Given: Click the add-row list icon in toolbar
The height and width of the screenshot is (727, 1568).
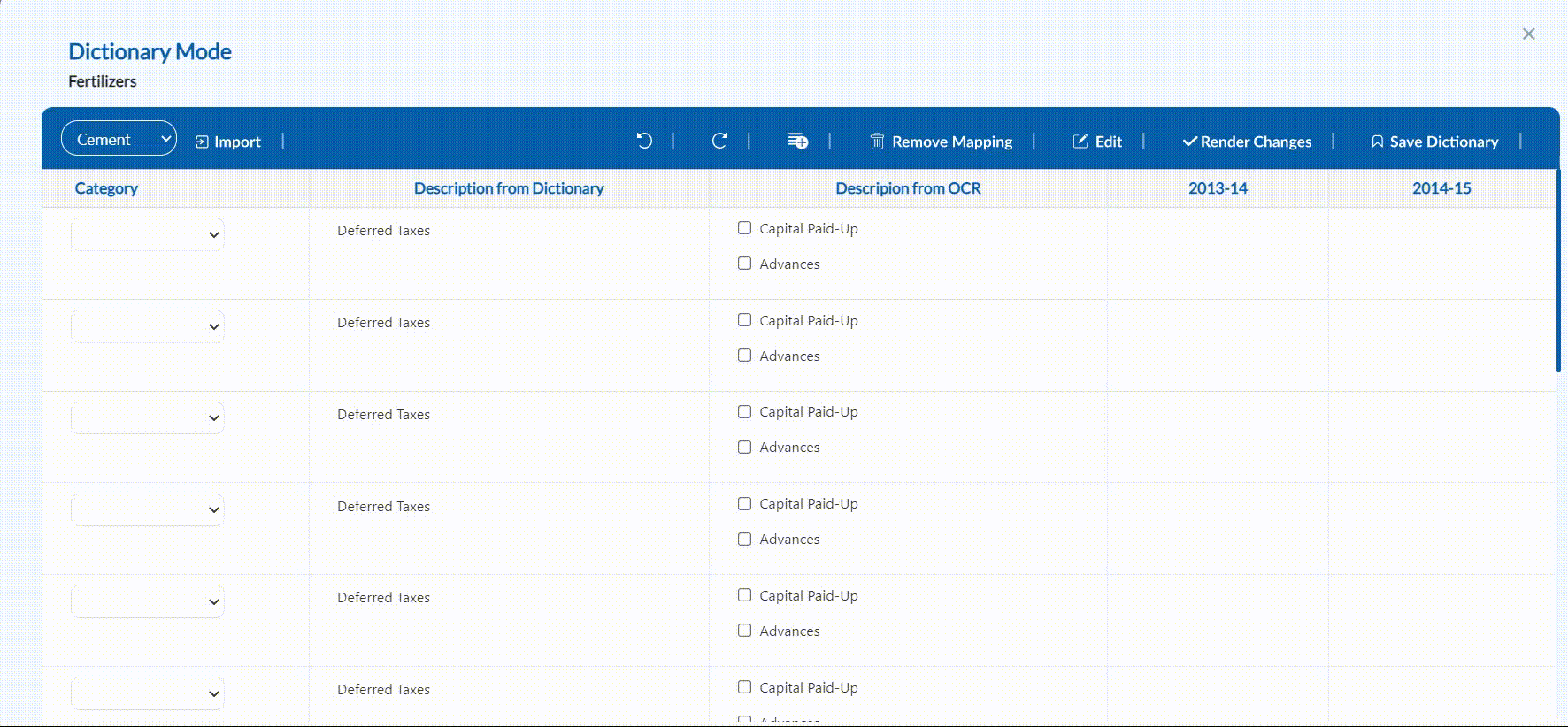Looking at the screenshot, I should point(797,141).
